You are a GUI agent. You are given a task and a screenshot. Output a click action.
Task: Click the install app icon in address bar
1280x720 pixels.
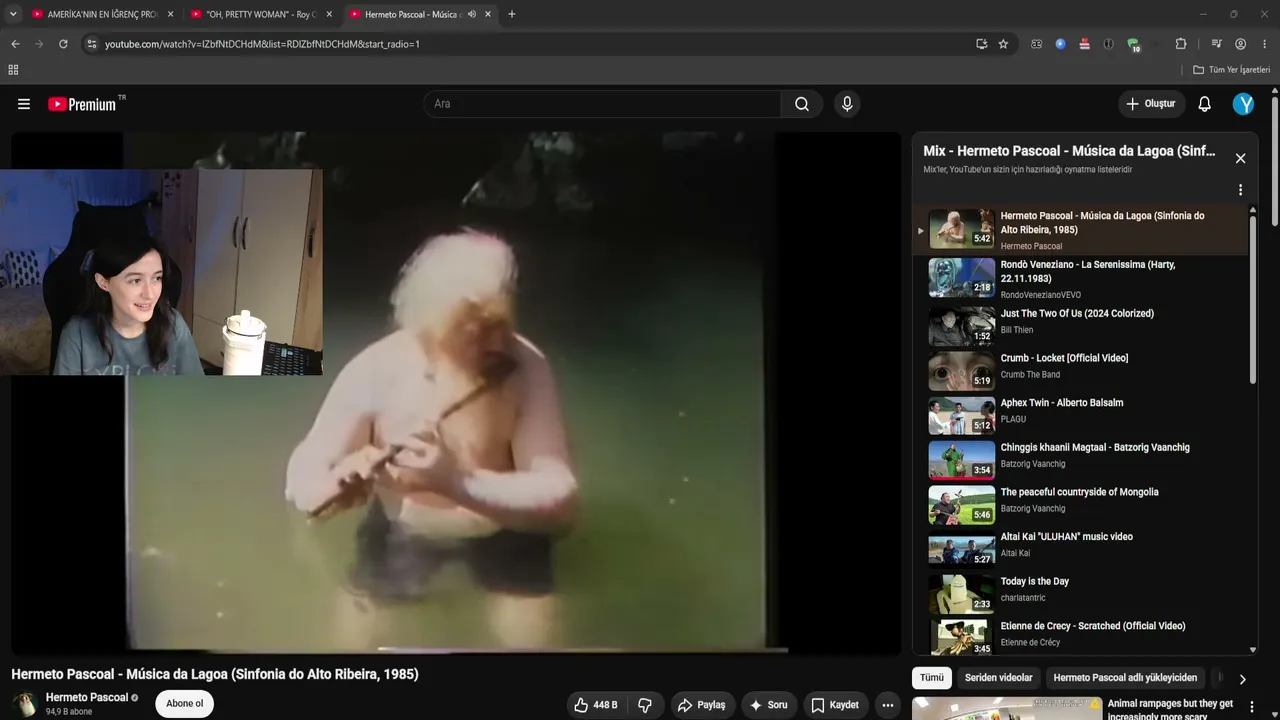coord(981,44)
